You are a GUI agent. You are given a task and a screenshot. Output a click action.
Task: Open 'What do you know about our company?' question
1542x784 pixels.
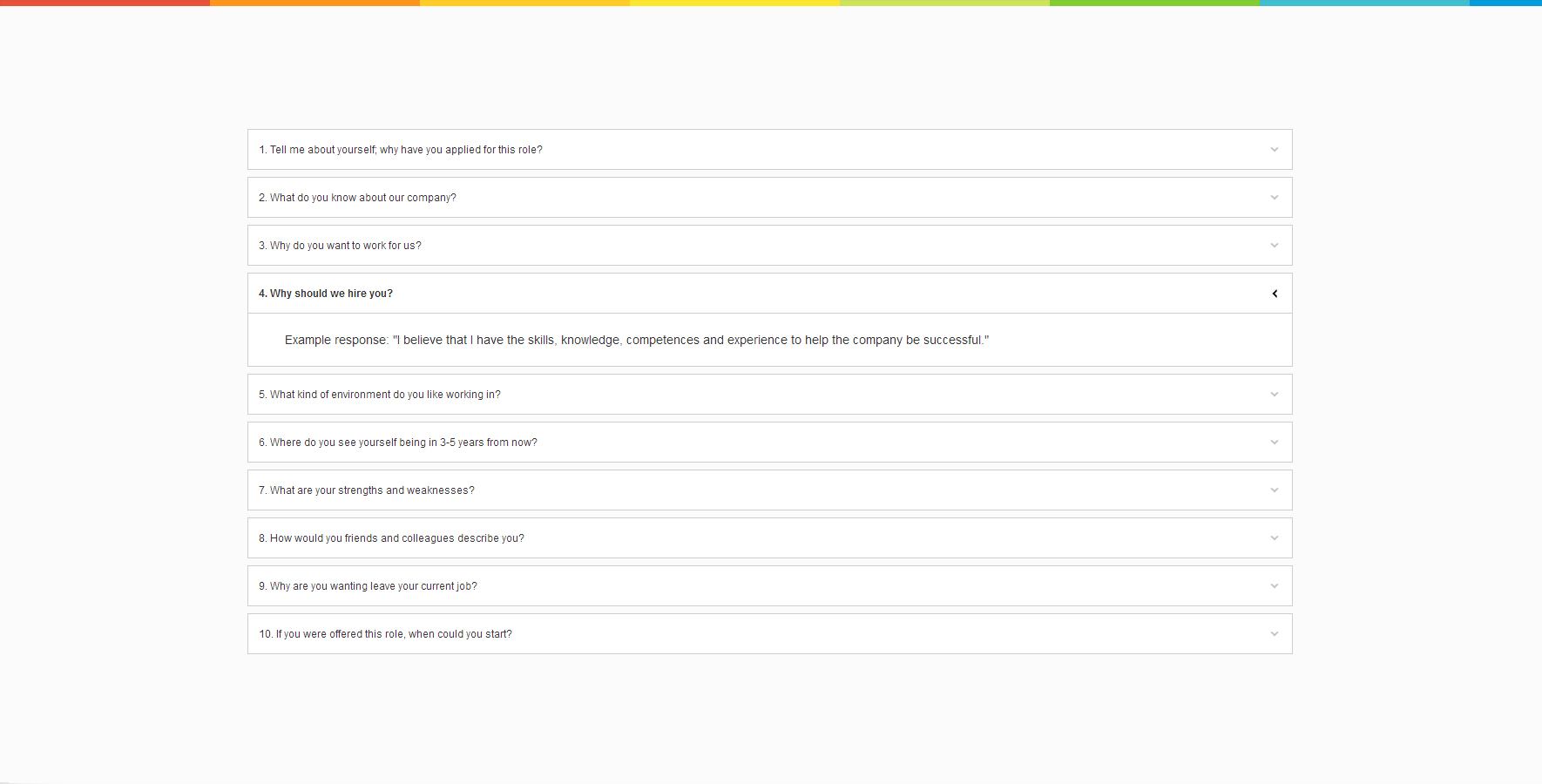click(x=769, y=198)
